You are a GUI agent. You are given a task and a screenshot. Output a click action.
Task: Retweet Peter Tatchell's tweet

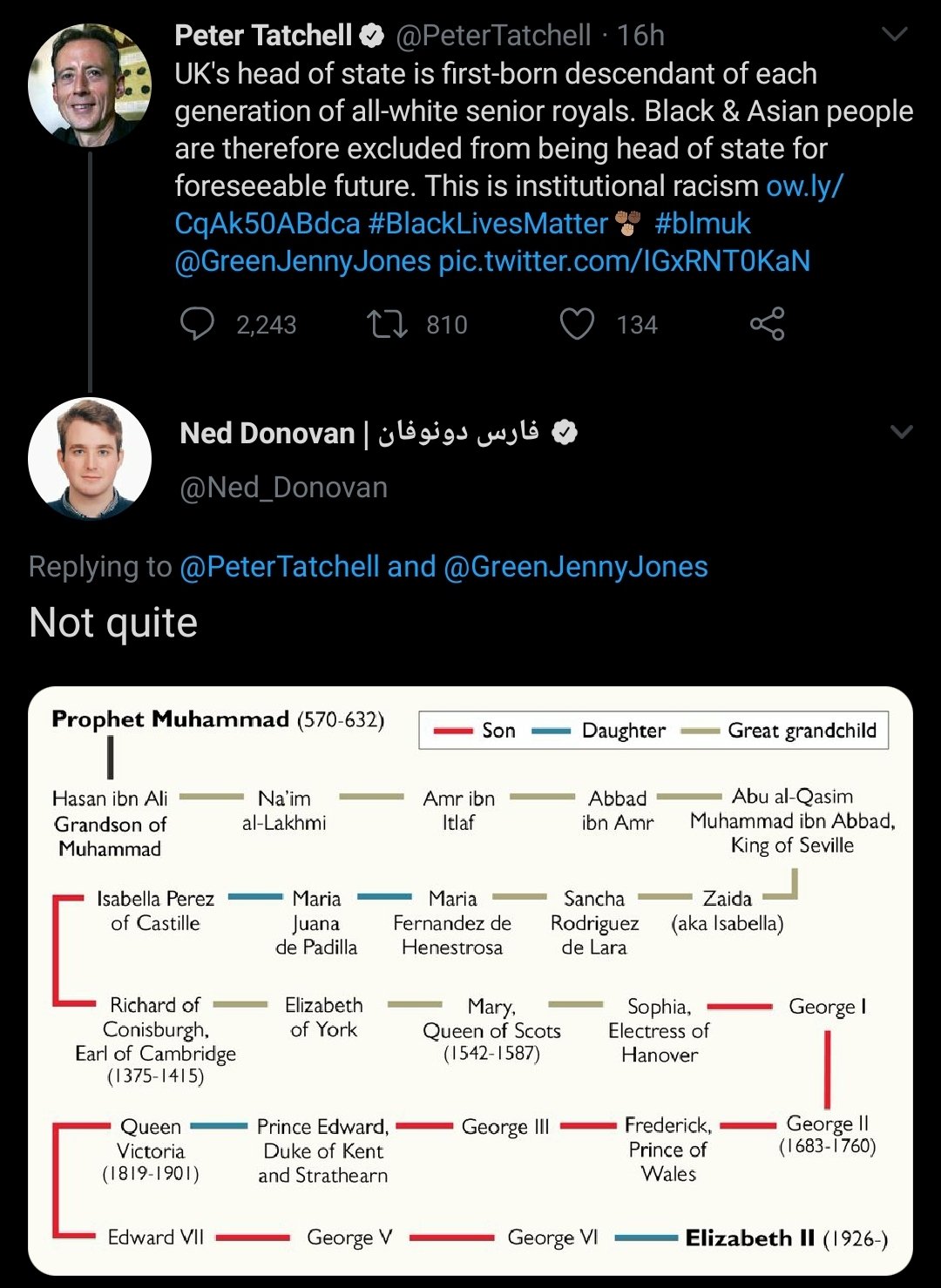[x=387, y=324]
